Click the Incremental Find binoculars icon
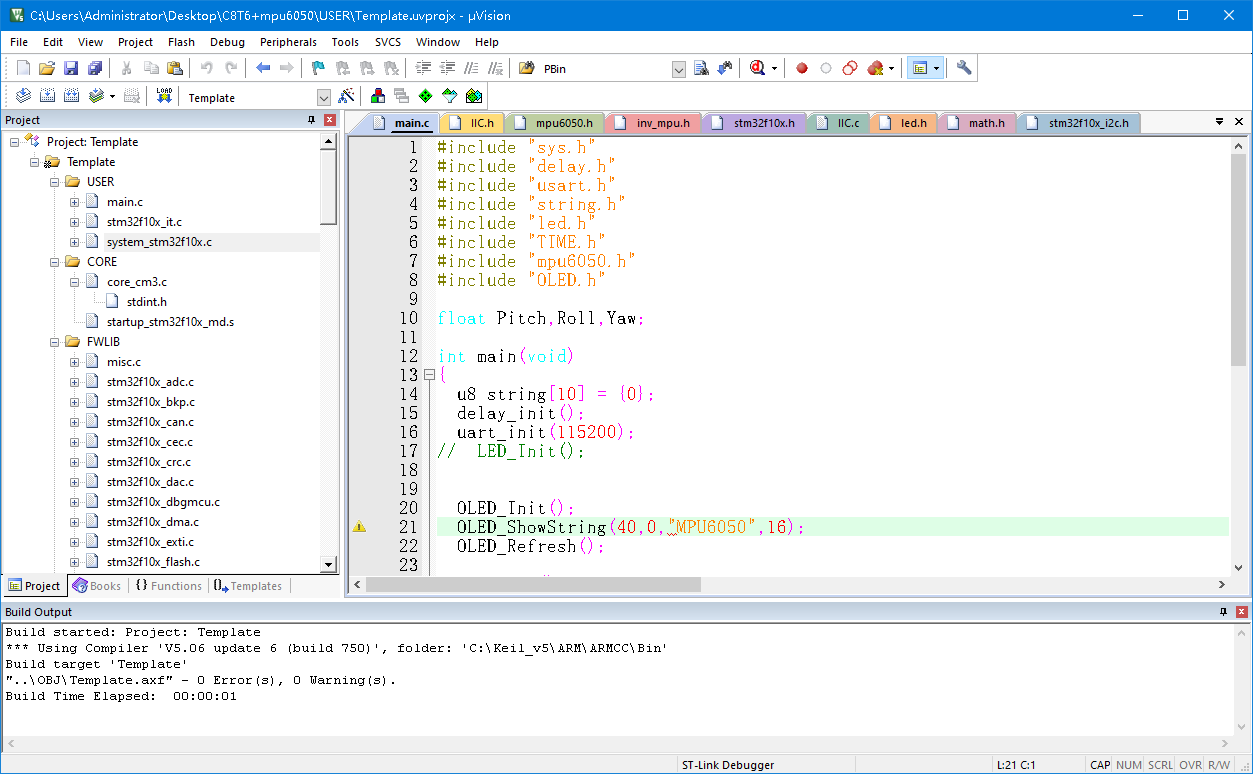This screenshot has width=1253, height=774. tap(725, 68)
